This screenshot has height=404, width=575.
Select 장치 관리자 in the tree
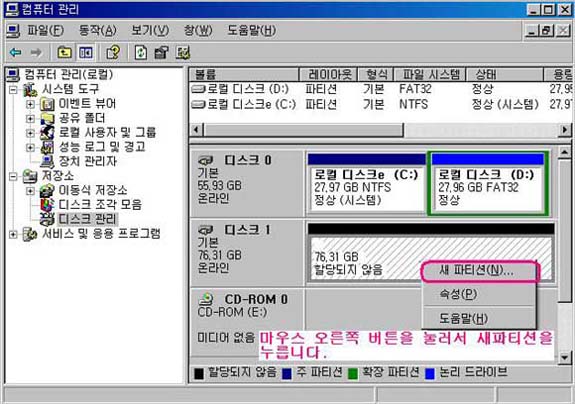click(x=88, y=161)
